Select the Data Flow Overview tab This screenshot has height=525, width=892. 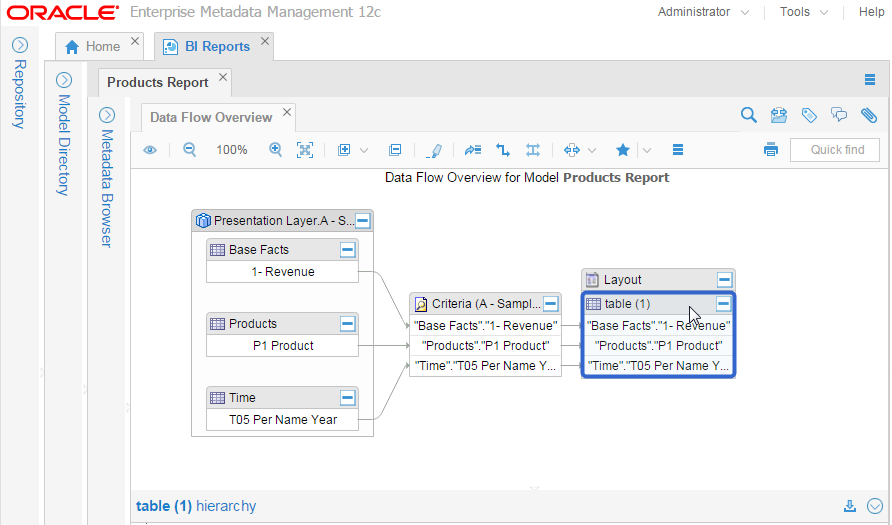pyautogui.click(x=210, y=117)
